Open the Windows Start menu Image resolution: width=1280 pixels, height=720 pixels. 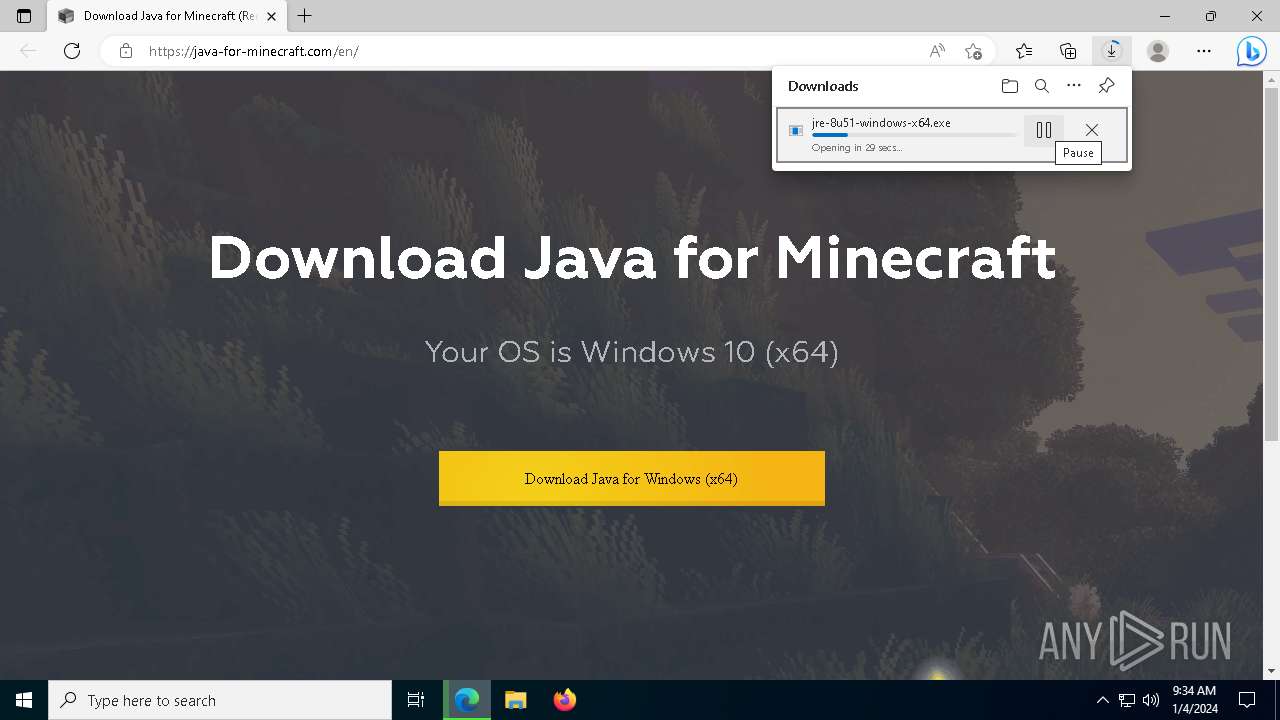click(24, 700)
